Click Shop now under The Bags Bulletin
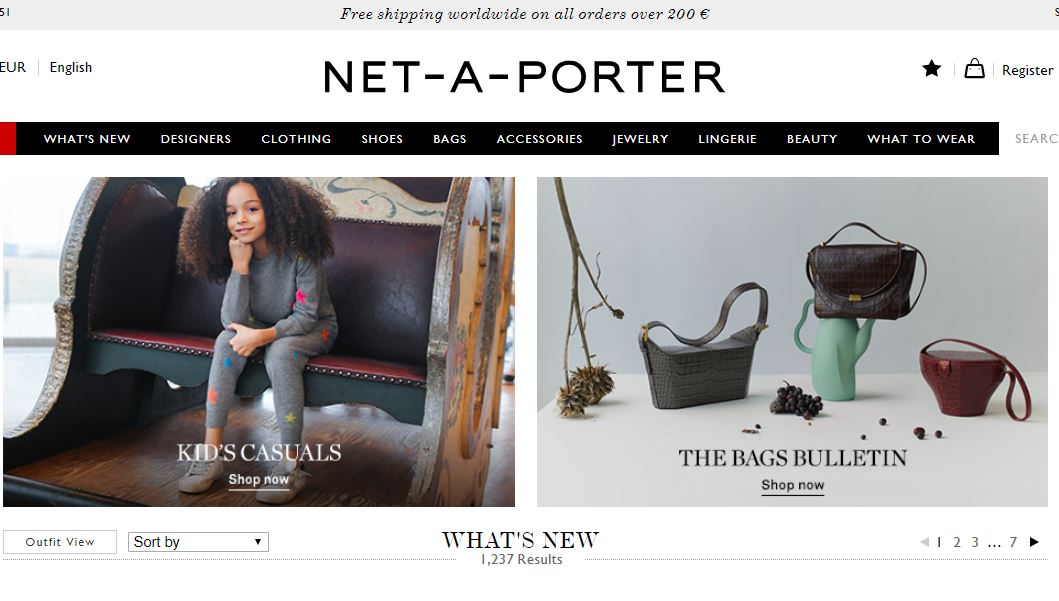This screenshot has width=1059, height=601. tap(793, 485)
